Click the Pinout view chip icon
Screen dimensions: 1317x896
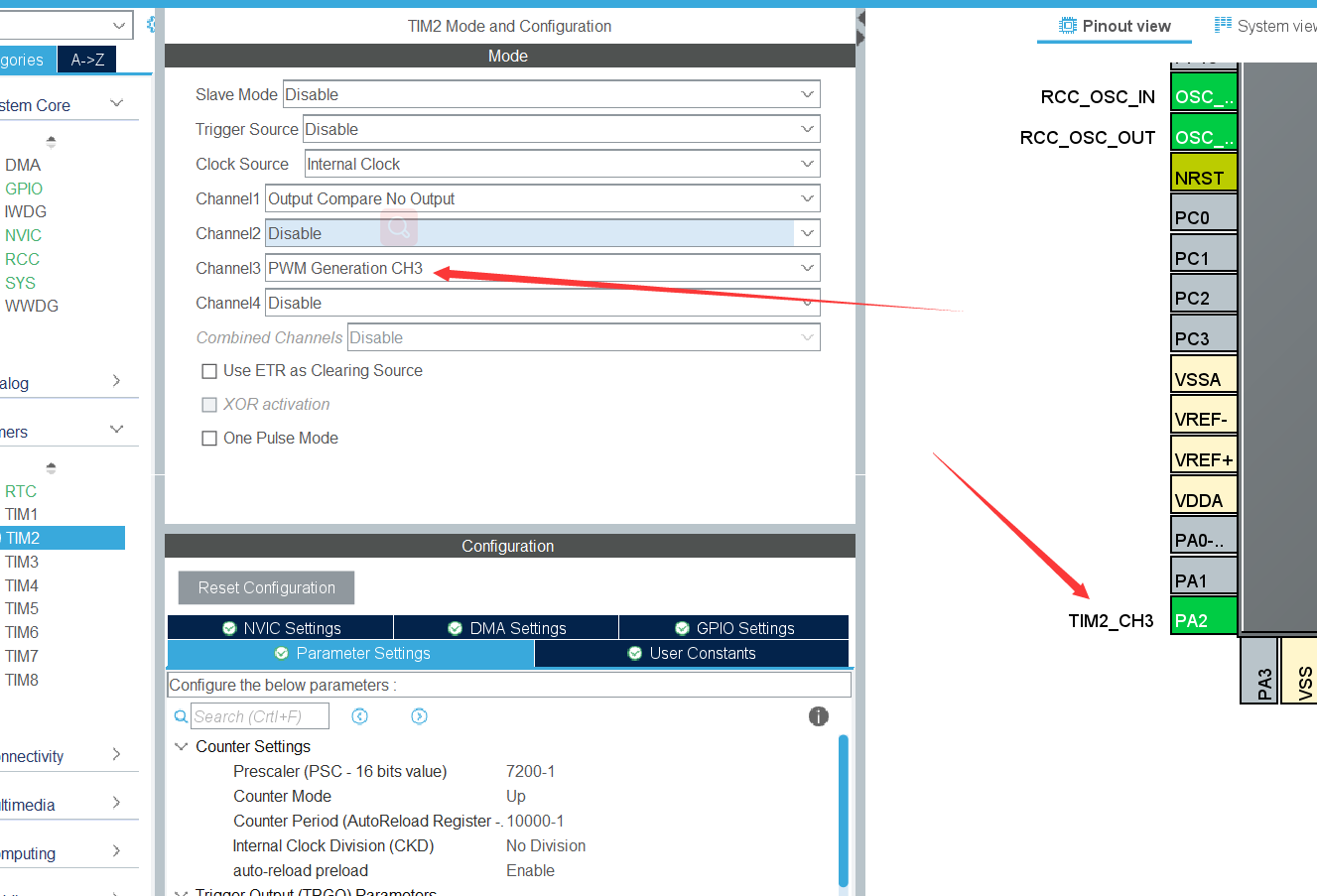tap(1068, 26)
